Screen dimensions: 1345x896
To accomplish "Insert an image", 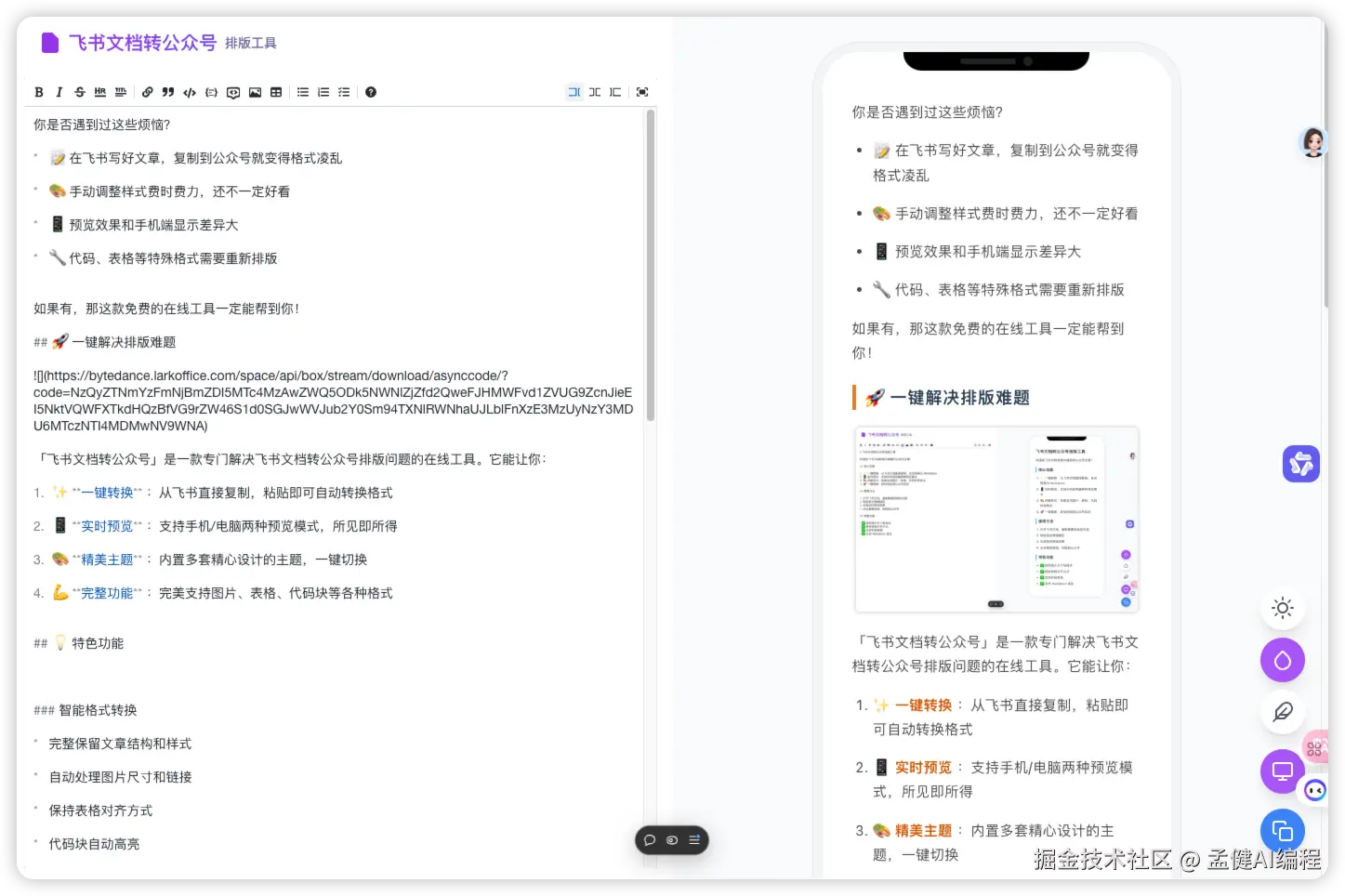I will (x=255, y=92).
